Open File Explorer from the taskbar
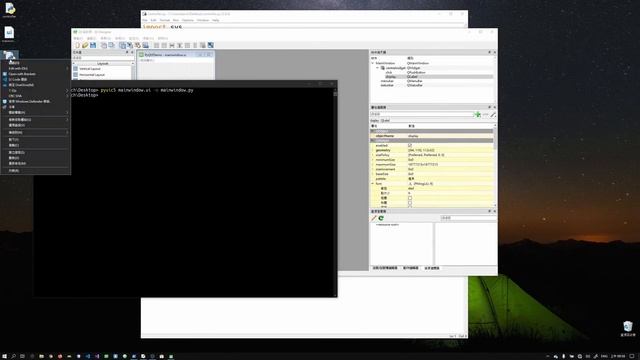 pos(41,356)
